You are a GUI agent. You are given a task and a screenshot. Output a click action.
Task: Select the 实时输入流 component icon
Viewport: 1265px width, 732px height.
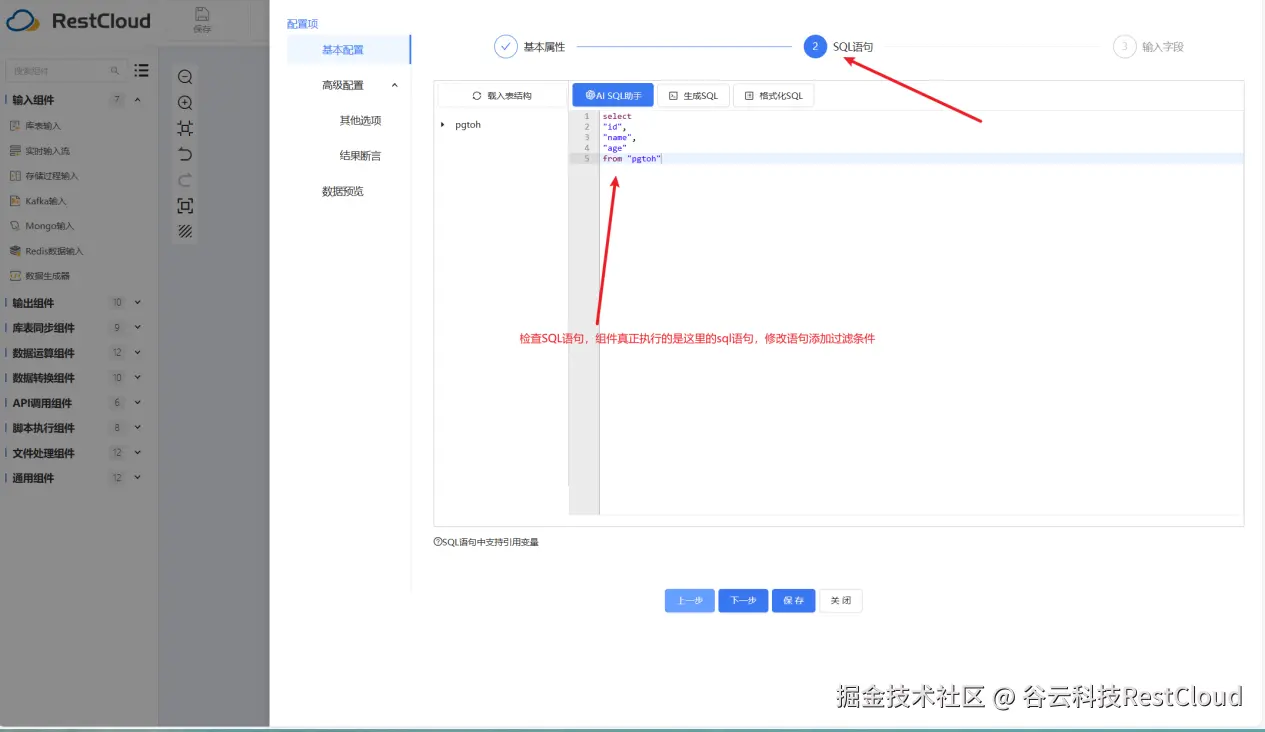point(15,151)
